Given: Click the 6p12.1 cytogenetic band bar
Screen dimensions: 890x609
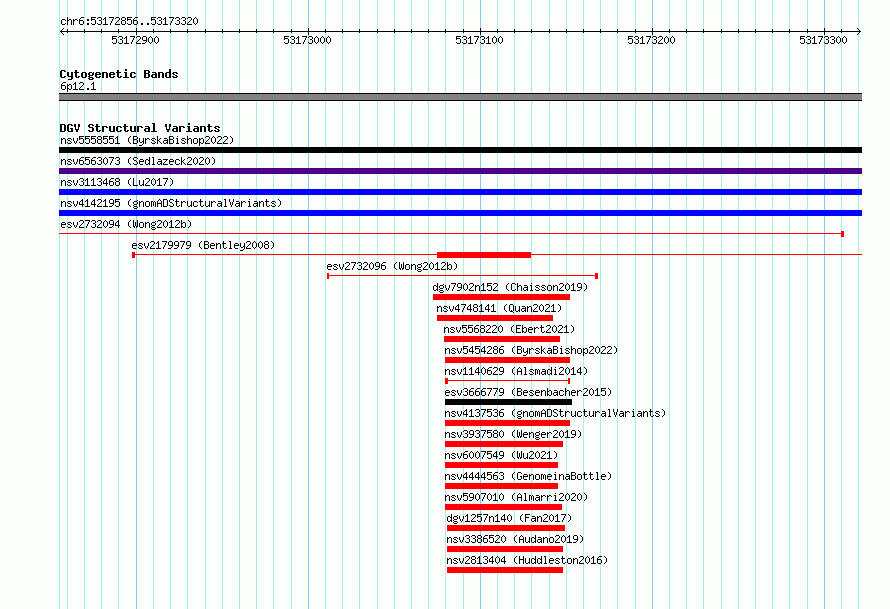Looking at the screenshot, I should pos(460,97).
